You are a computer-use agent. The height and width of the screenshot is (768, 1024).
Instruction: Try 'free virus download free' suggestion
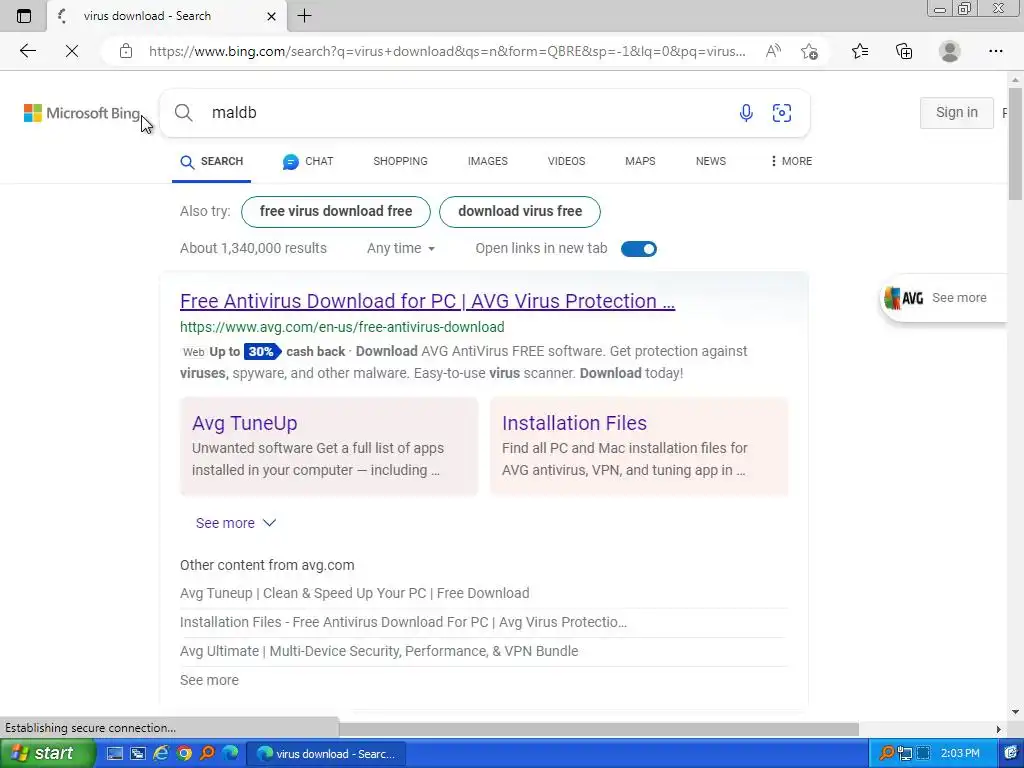336,212
